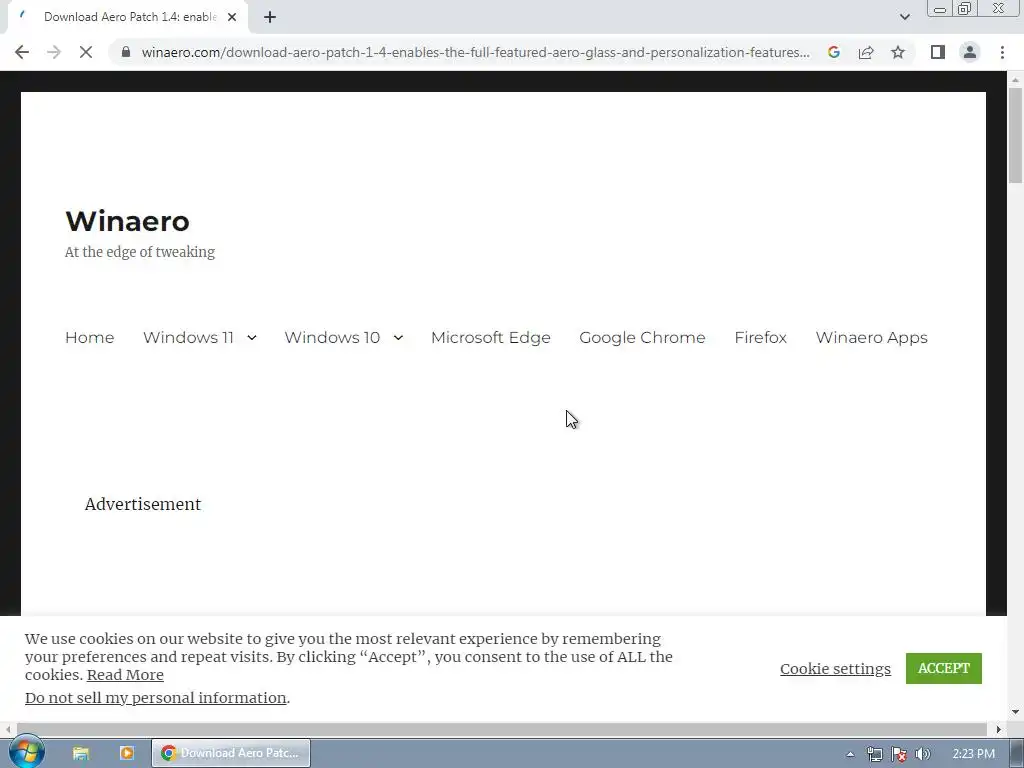Open the Google Chrome menu item
The height and width of the screenshot is (768, 1024).
click(642, 338)
